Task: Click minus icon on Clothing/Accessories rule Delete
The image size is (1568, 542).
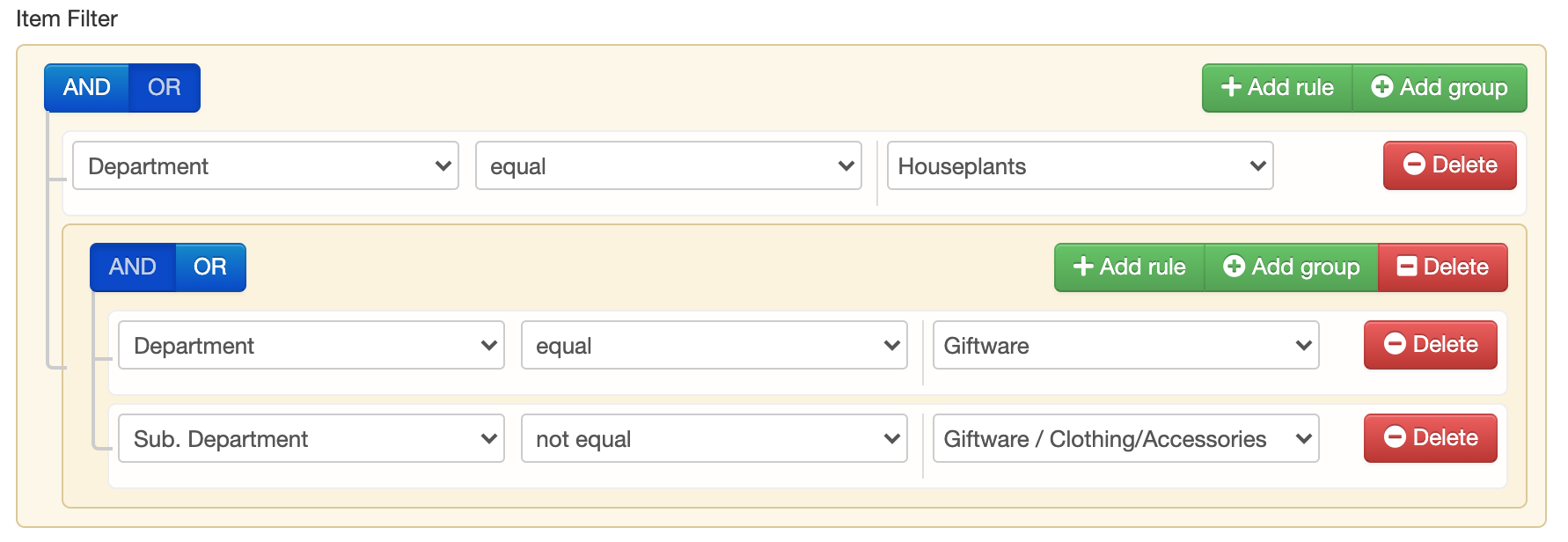Action: pos(1395,437)
